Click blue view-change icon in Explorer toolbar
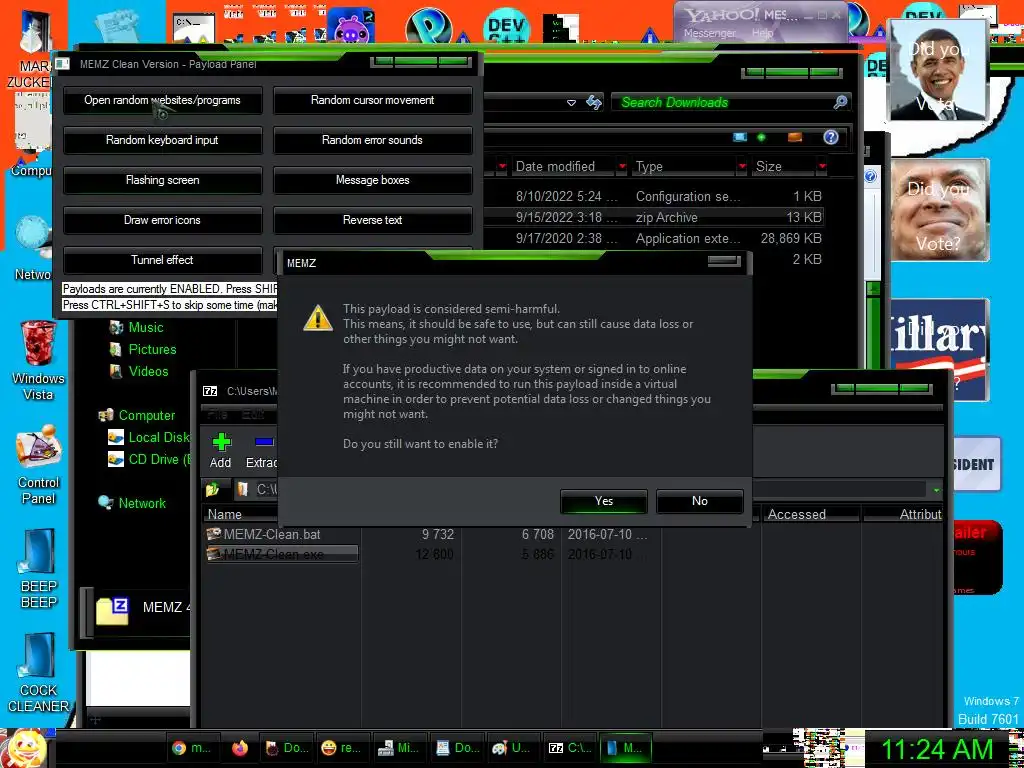 (739, 137)
